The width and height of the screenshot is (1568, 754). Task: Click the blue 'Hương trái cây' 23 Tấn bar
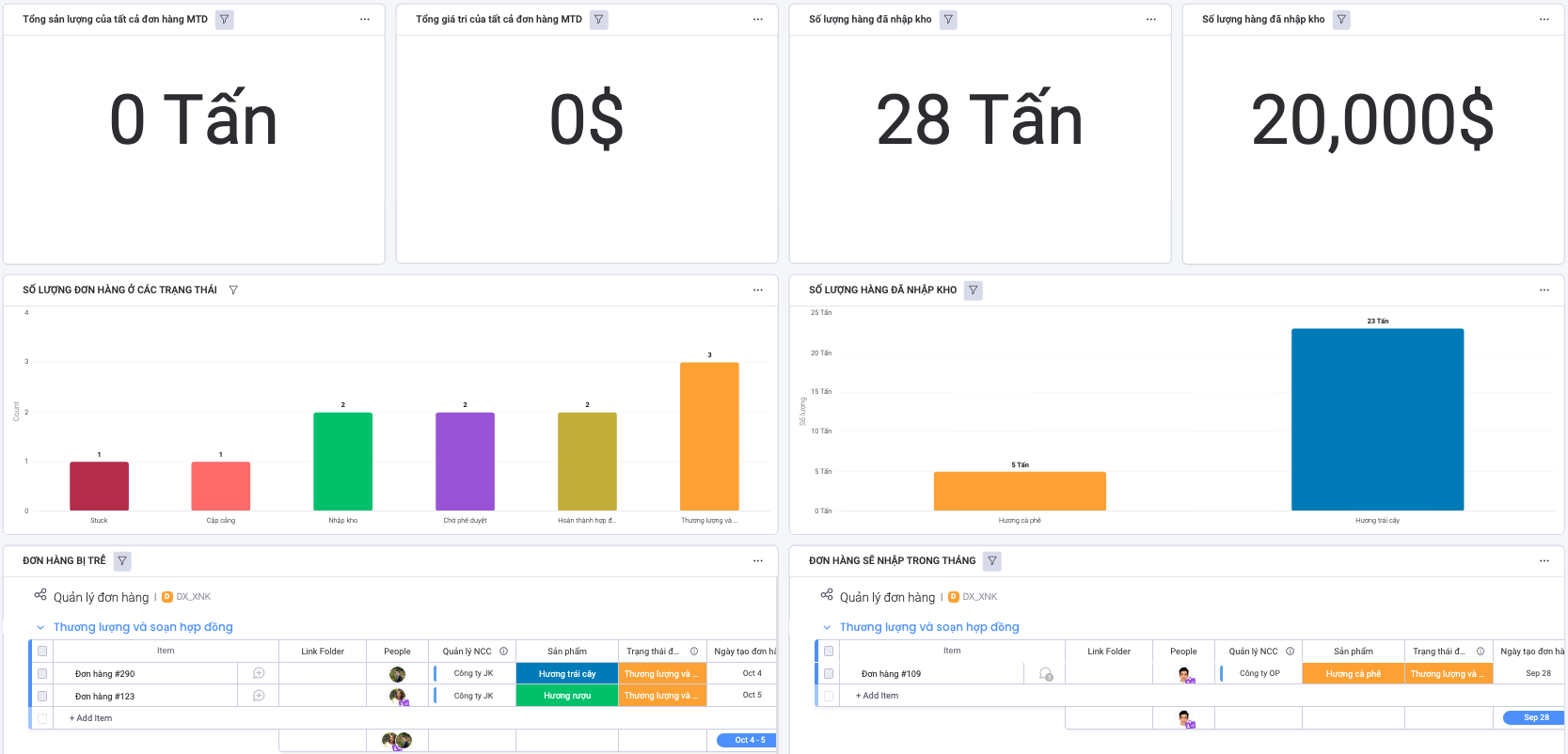(1377, 419)
